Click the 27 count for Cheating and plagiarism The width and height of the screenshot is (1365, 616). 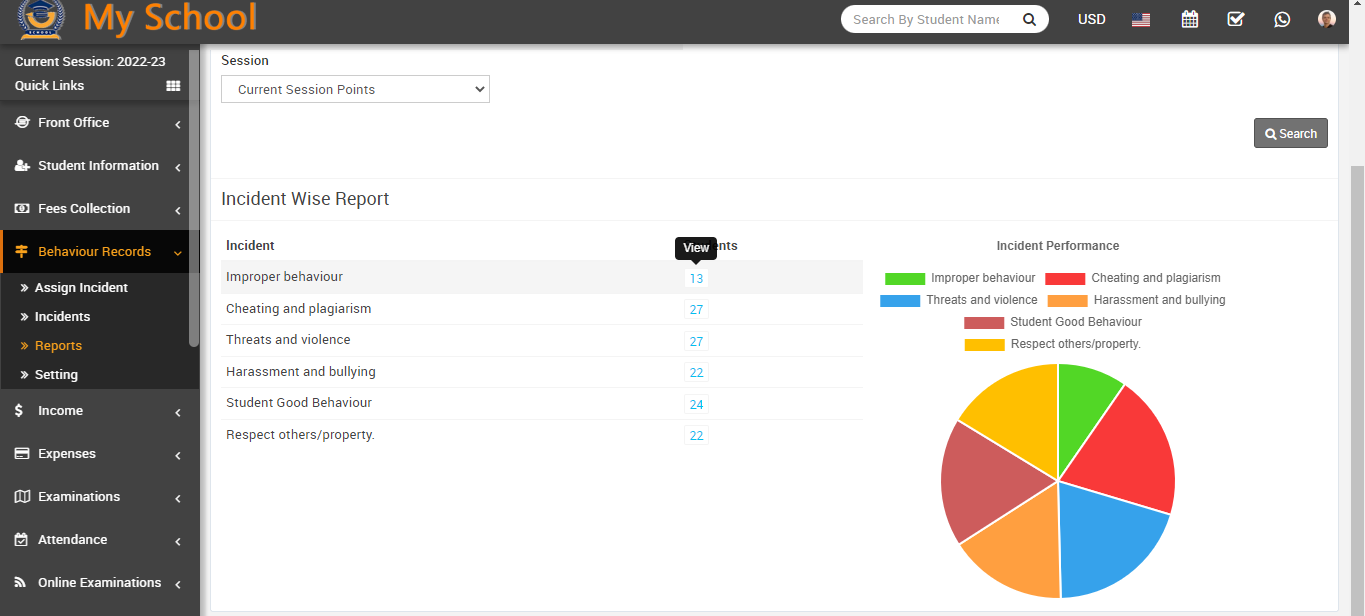click(696, 310)
